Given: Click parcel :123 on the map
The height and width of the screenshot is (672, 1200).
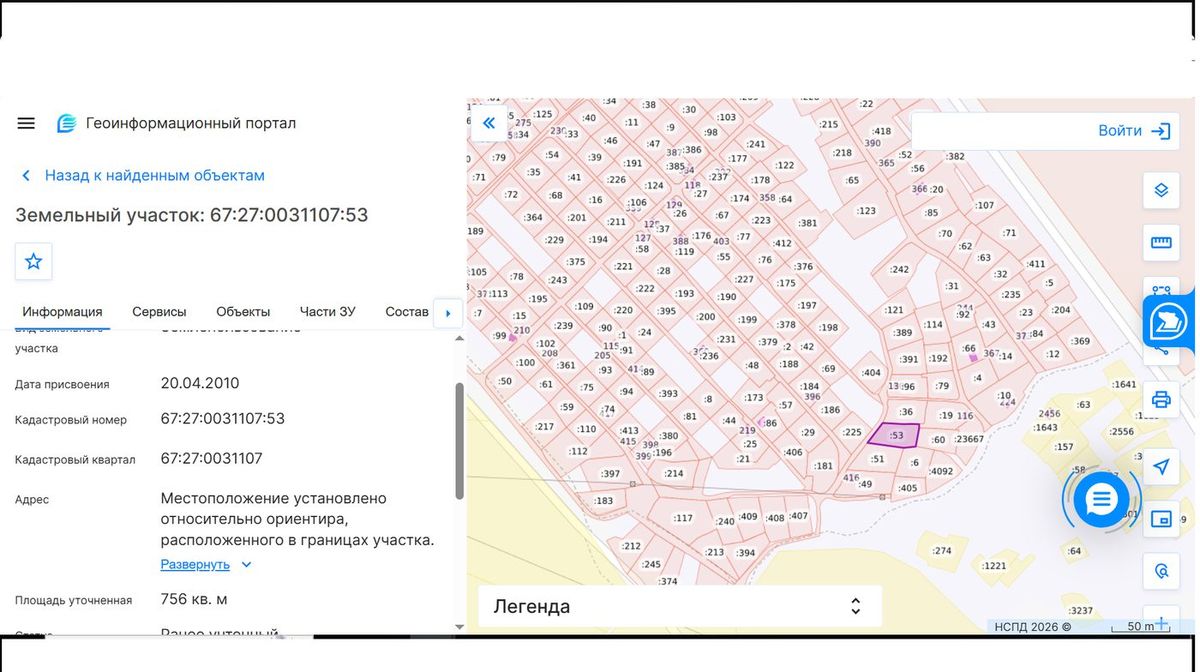Looking at the screenshot, I should (x=865, y=210).
